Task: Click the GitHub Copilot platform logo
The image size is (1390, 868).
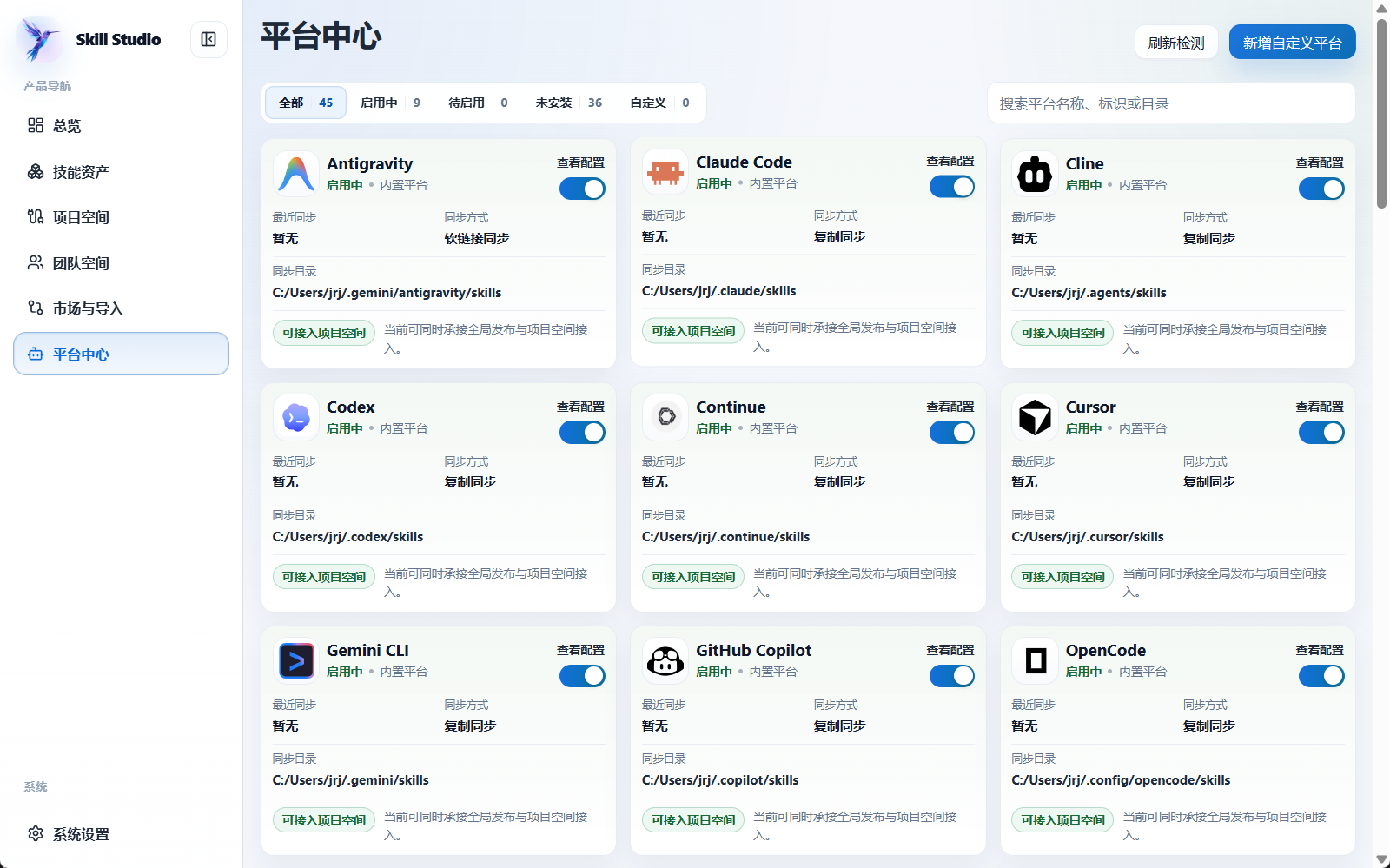Action: click(665, 660)
